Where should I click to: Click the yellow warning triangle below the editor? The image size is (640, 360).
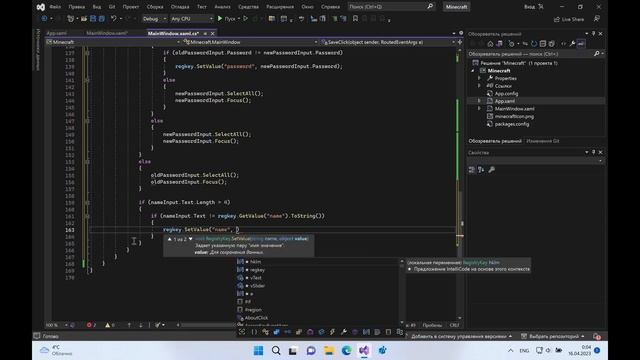pos(108,325)
